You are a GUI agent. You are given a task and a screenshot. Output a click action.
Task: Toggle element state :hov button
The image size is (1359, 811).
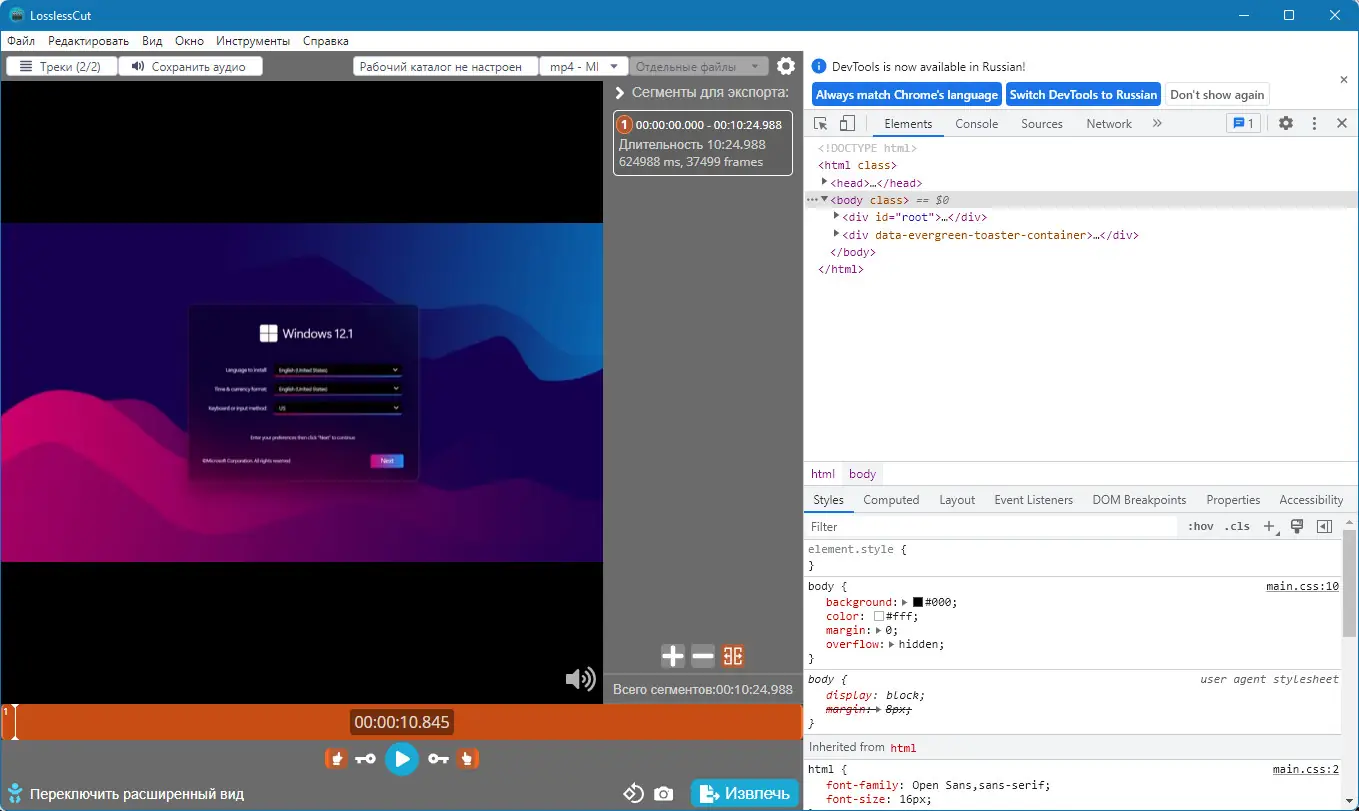[x=1200, y=526]
